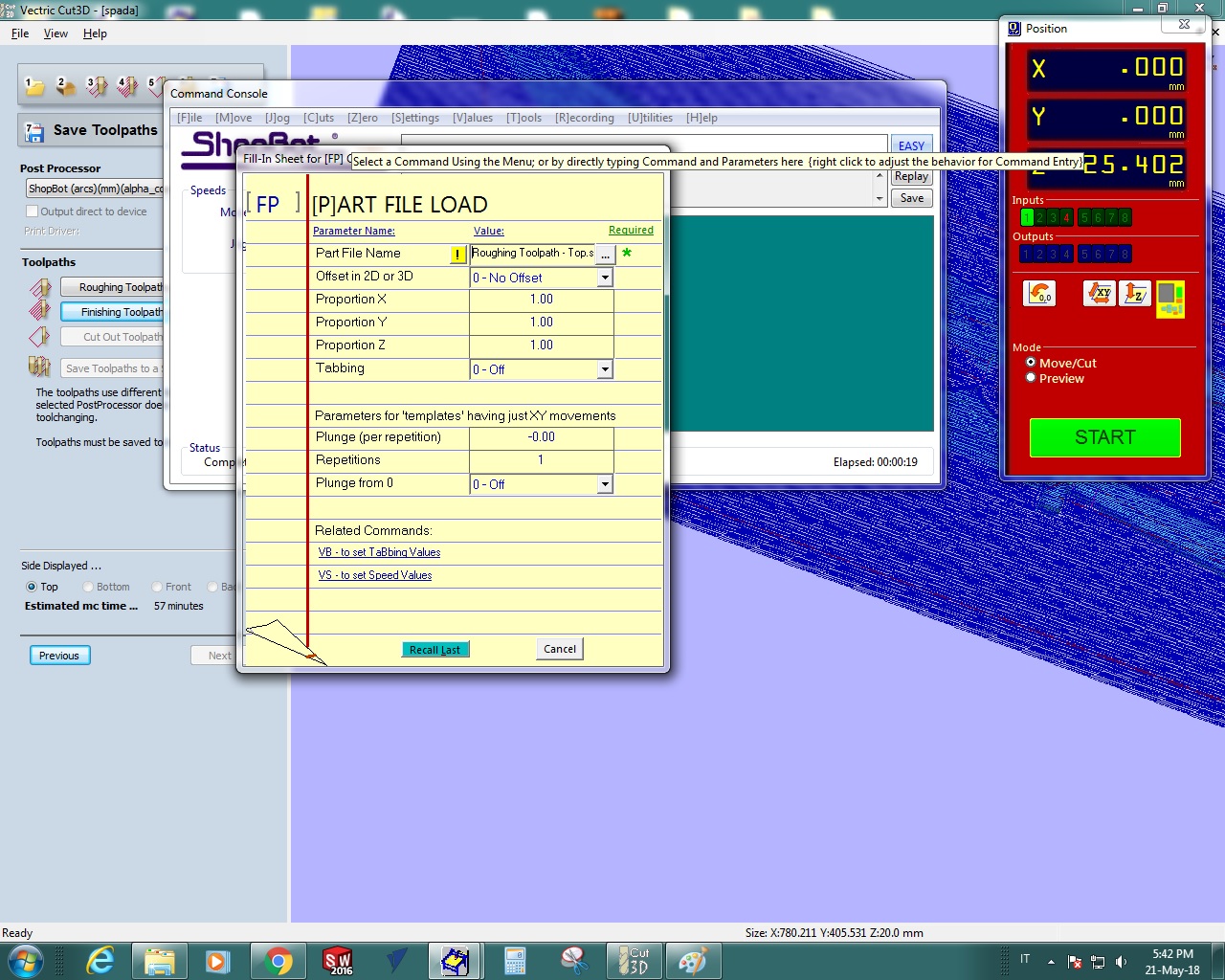Toggle Output 4 switch in Position window
This screenshot has height=980, width=1225.
[1066, 254]
